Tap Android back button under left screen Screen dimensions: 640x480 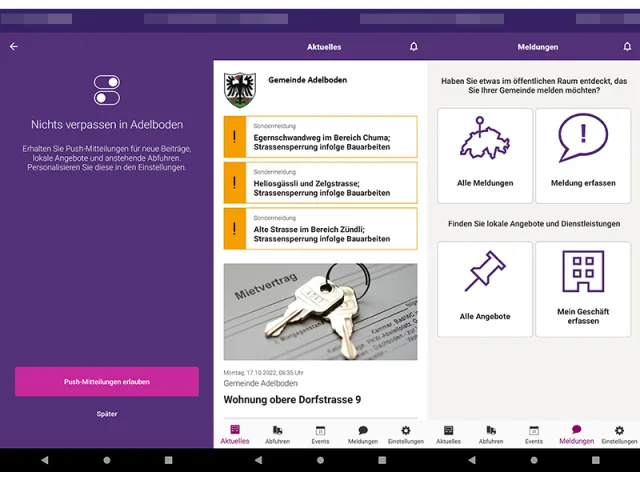(45, 460)
